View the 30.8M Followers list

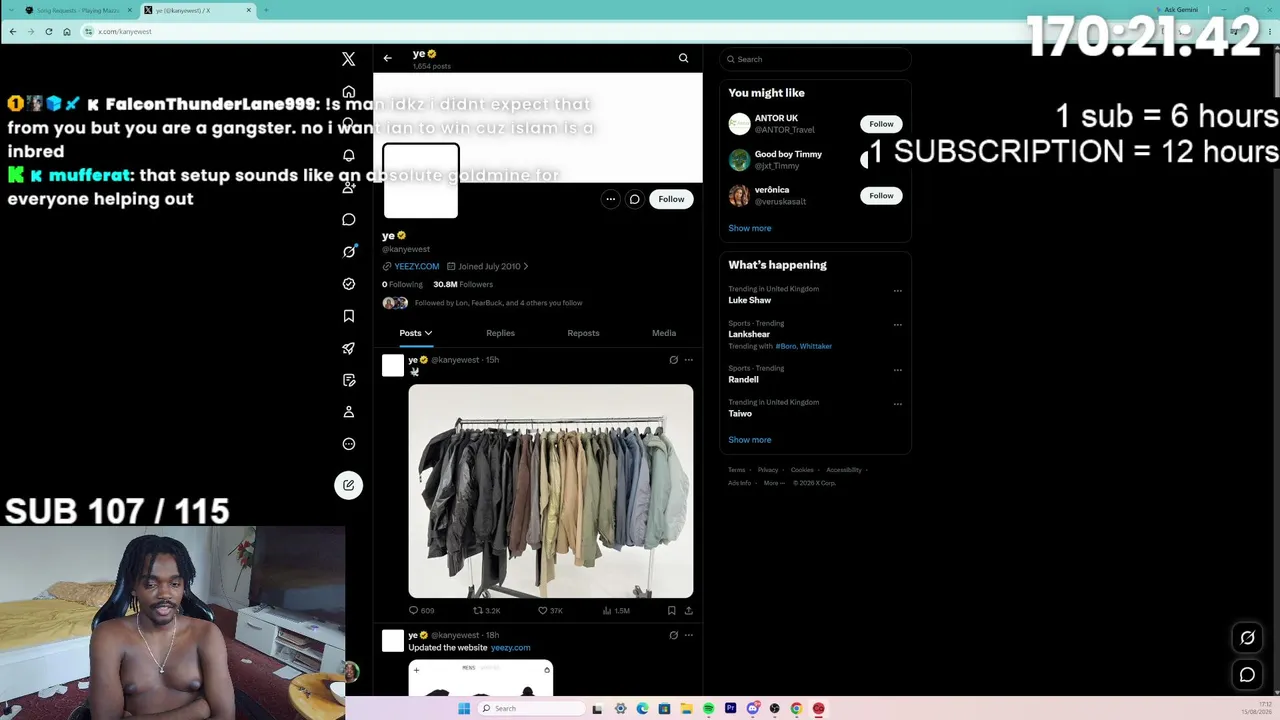[x=463, y=284]
